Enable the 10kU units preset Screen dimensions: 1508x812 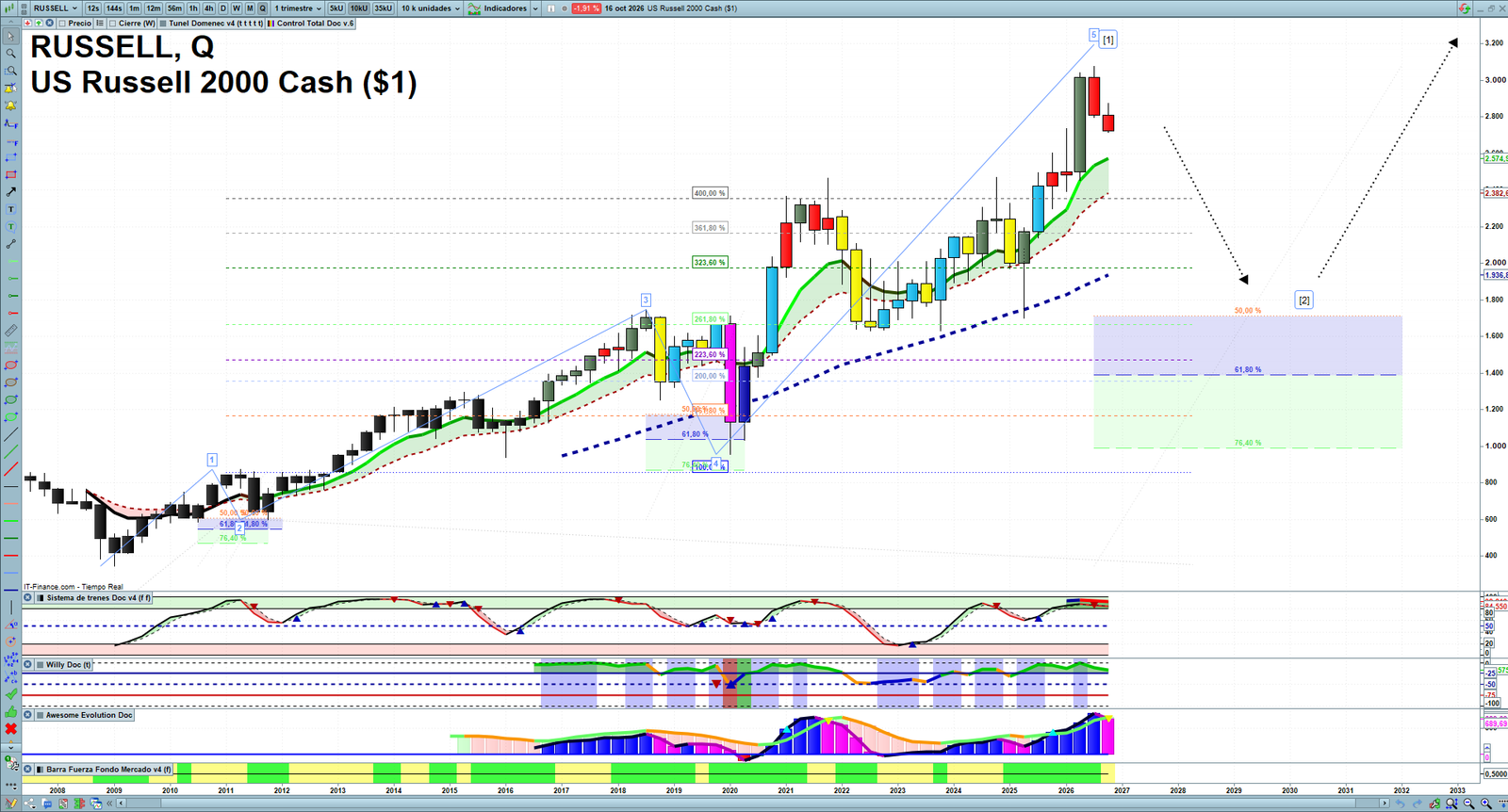point(359,8)
